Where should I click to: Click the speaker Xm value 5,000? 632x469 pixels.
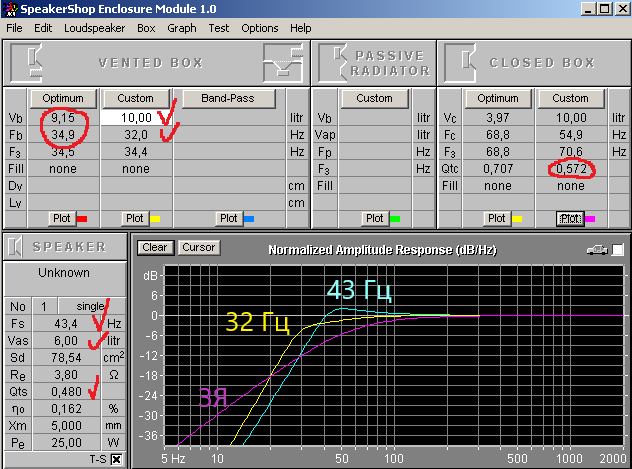click(x=66, y=425)
